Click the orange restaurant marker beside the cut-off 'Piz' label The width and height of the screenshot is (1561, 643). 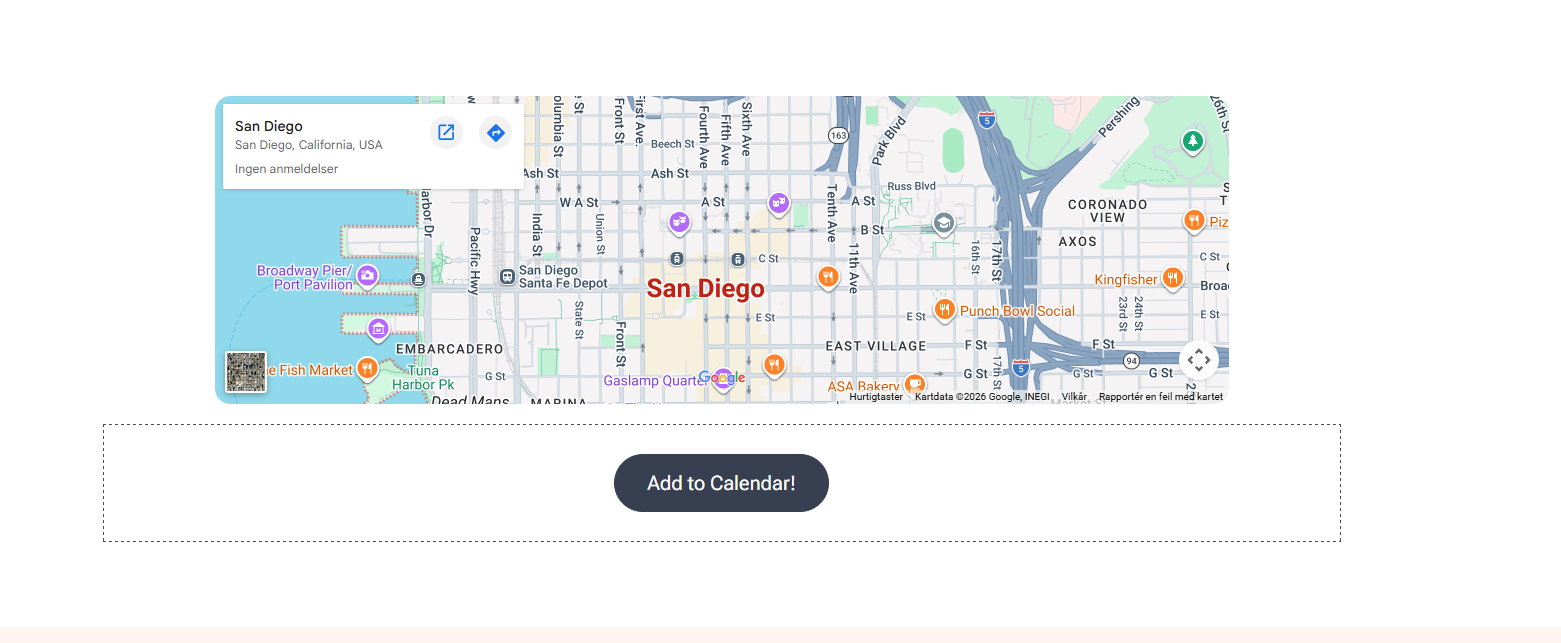tap(1193, 220)
